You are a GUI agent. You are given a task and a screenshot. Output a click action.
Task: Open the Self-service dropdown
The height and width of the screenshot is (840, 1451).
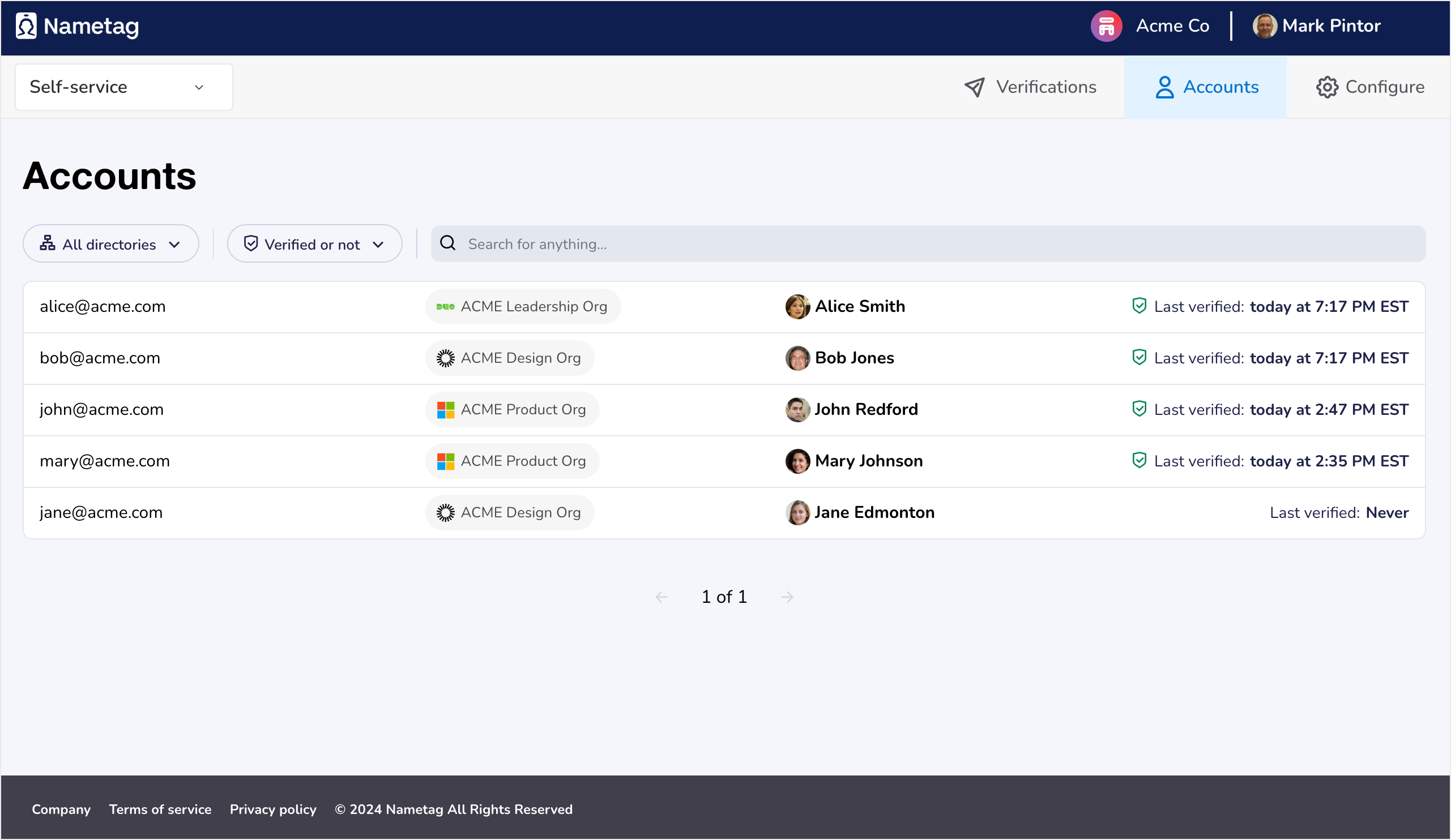[124, 87]
